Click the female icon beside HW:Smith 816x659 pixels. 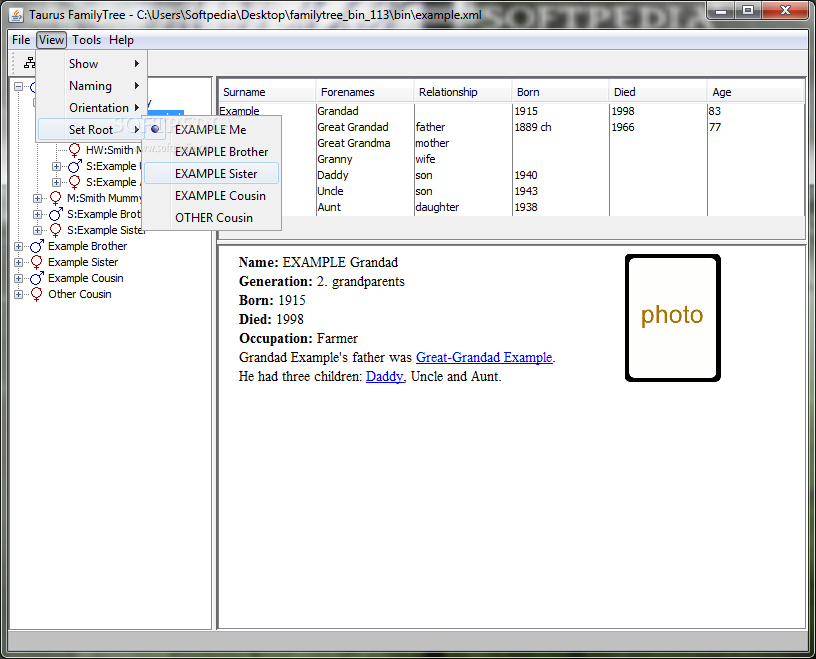[x=74, y=150]
